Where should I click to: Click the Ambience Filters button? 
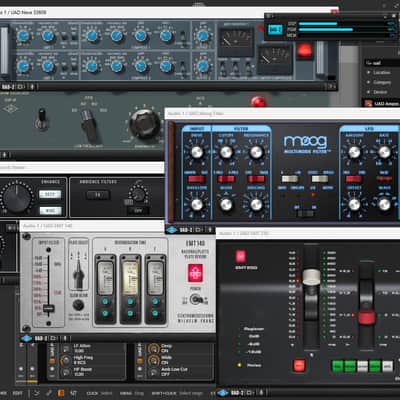point(97,195)
